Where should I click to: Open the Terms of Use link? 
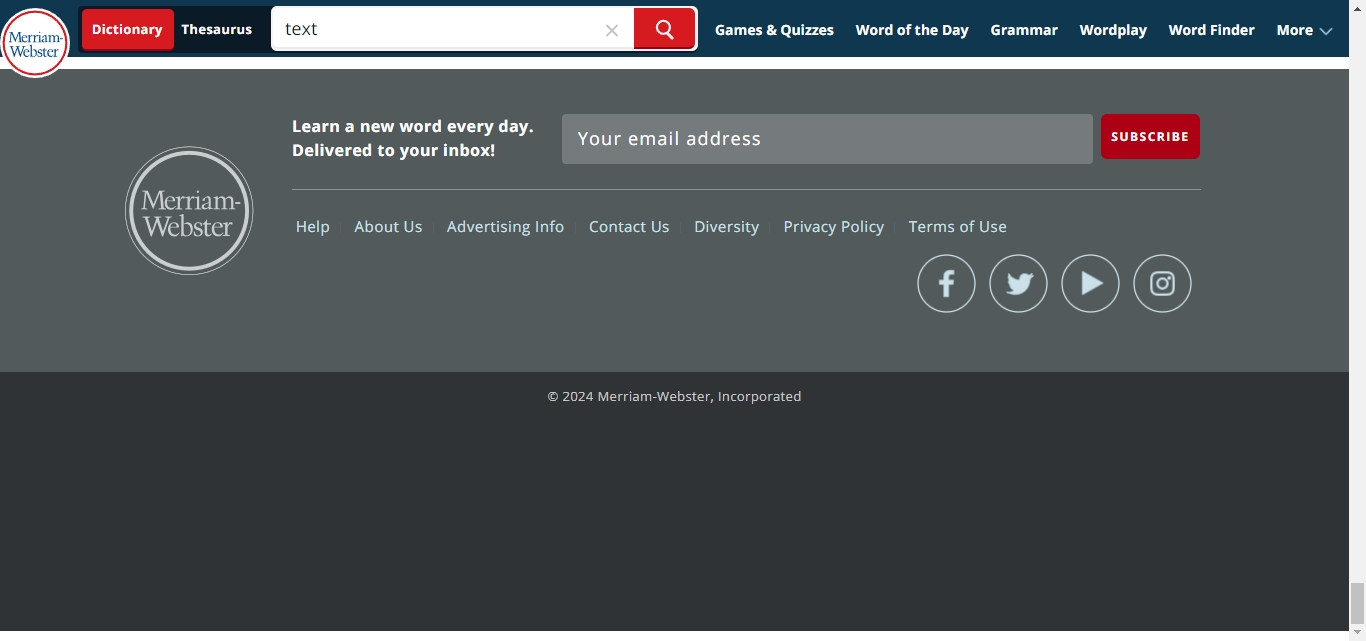(x=957, y=227)
